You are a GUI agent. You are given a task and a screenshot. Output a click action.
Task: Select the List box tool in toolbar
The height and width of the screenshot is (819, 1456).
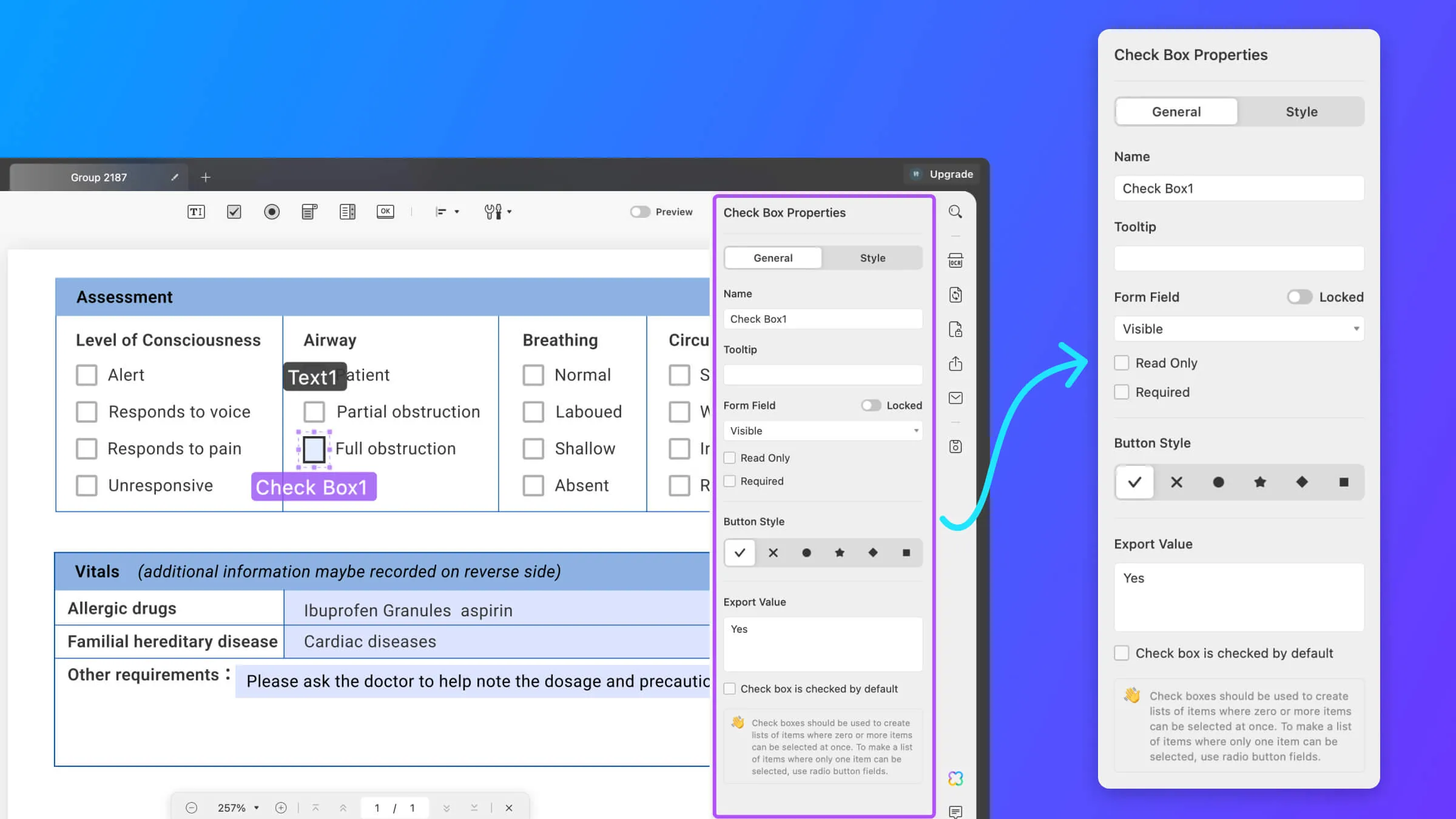point(347,211)
